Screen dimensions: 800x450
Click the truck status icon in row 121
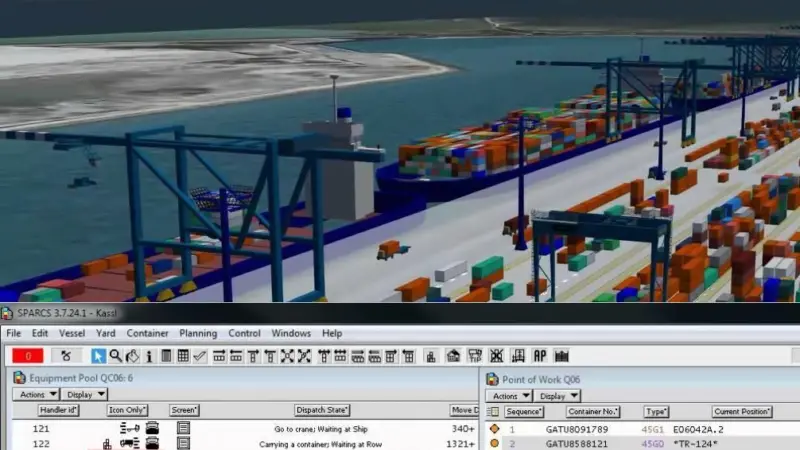point(130,428)
